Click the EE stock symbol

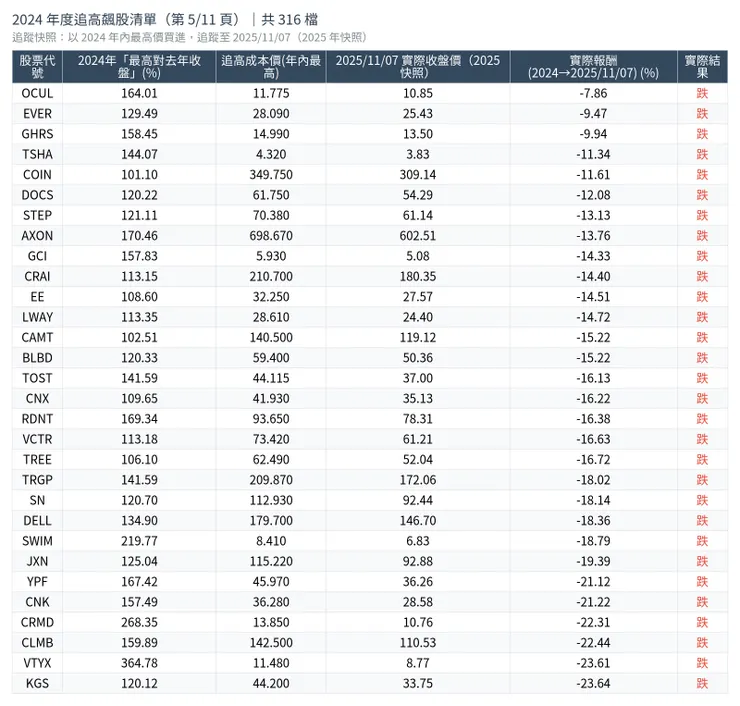tap(37, 297)
